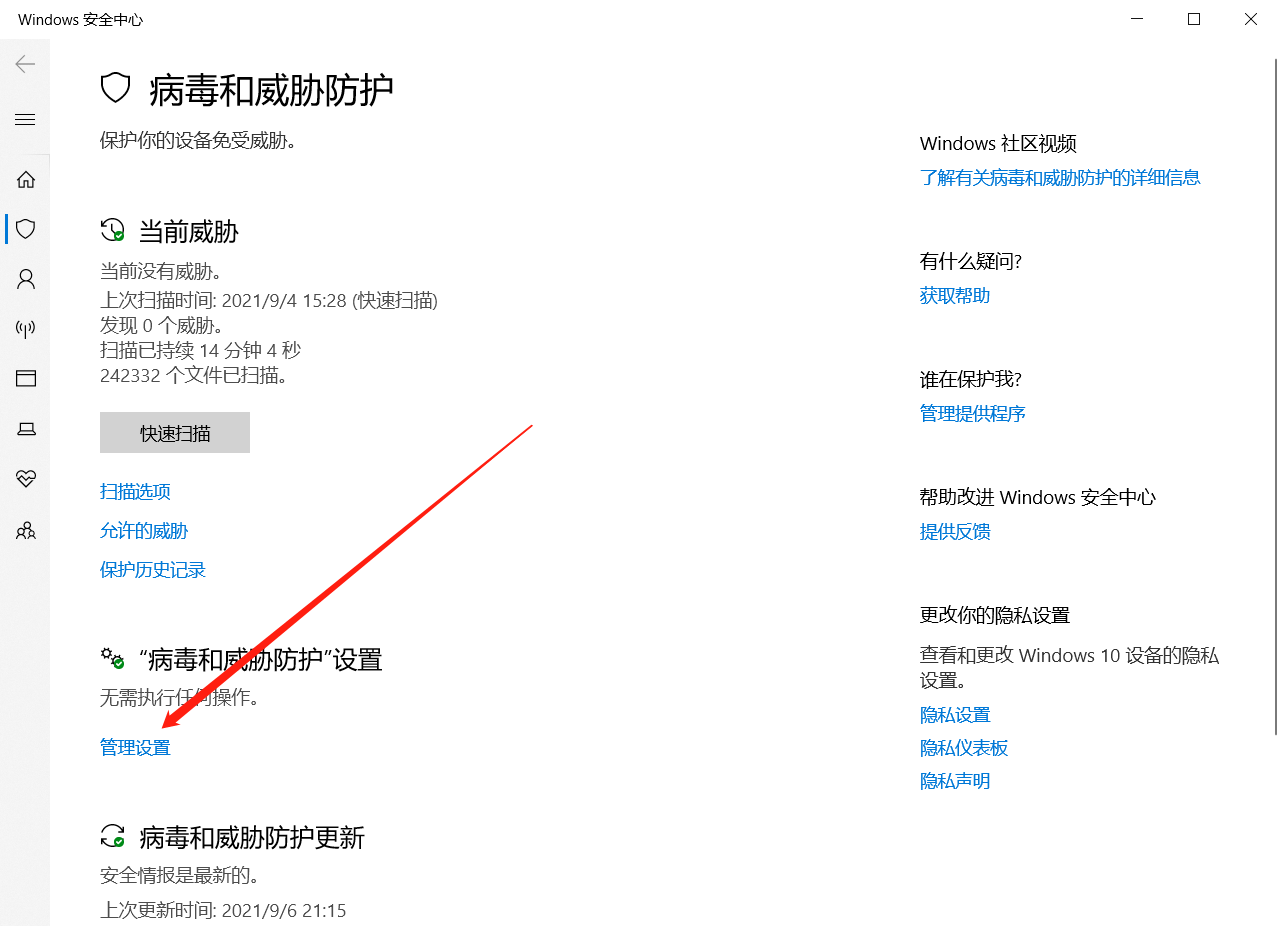Open Device performance & health icon

pos(25,478)
